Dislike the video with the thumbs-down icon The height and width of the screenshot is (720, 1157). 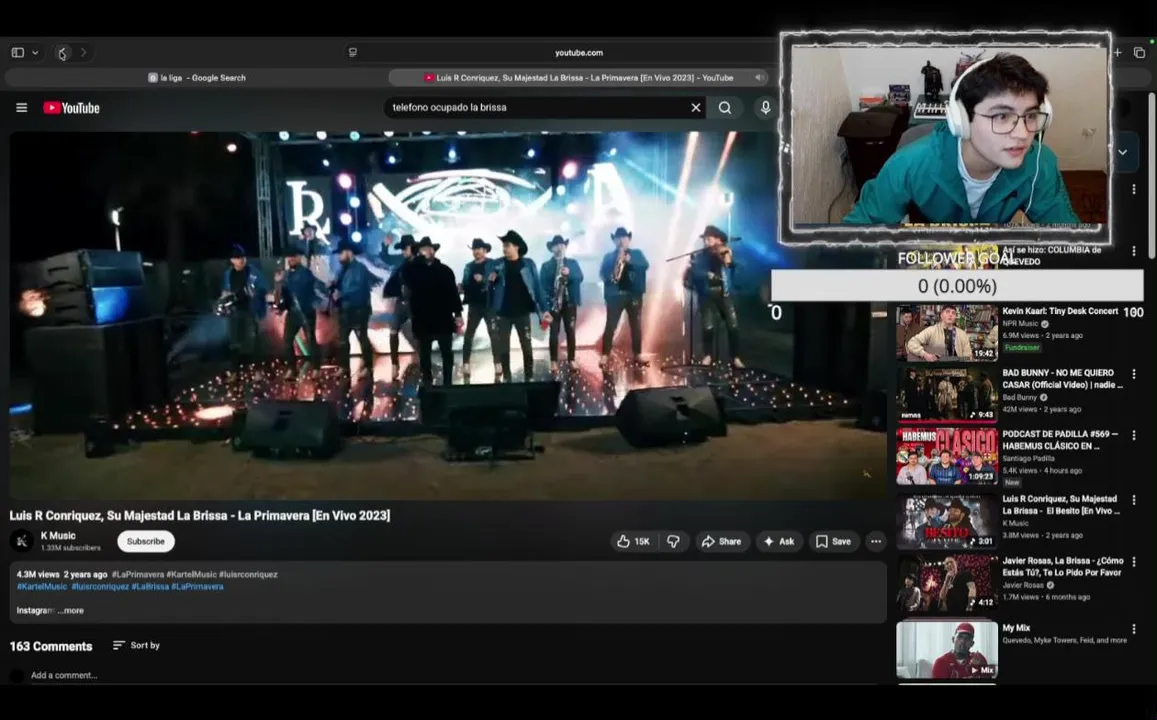click(x=673, y=541)
